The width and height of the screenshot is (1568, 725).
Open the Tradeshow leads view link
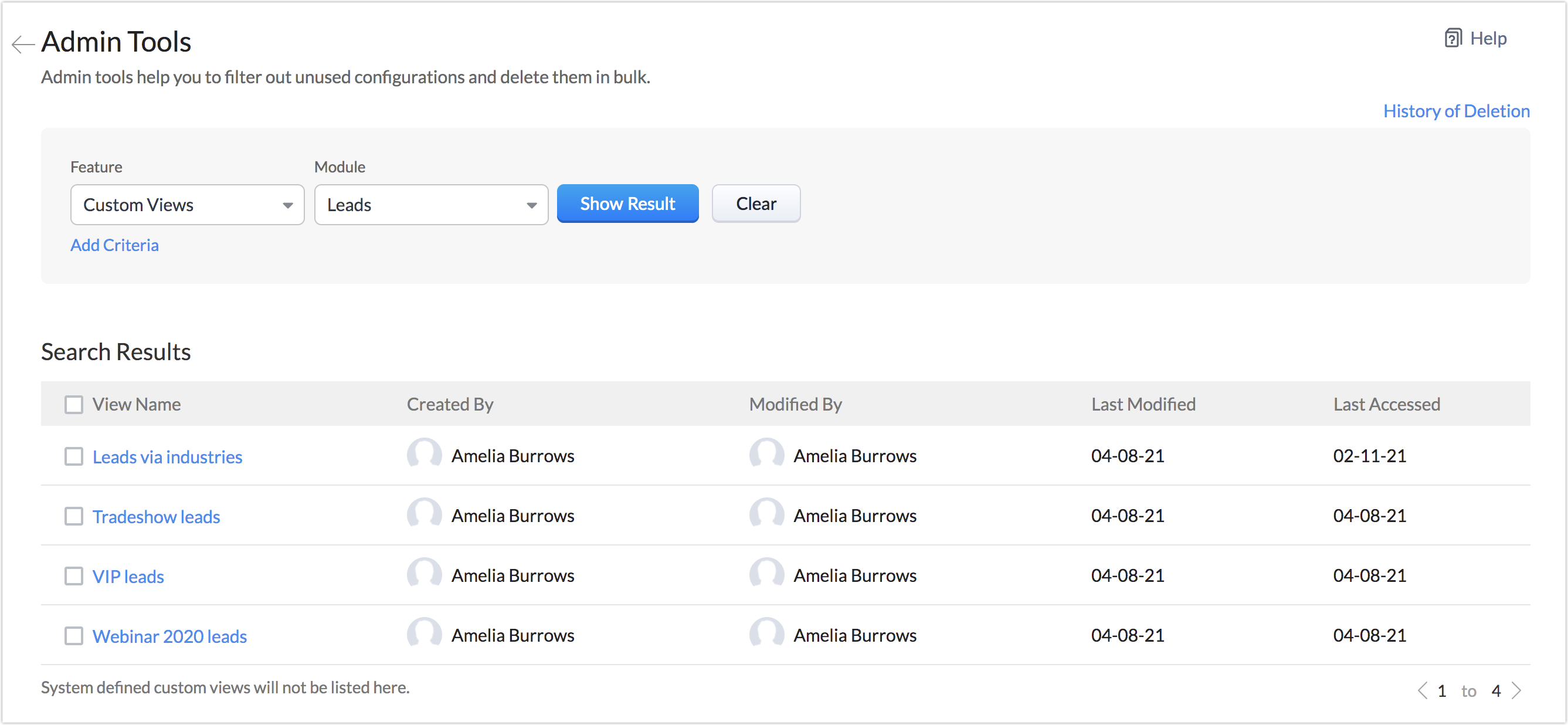[x=156, y=516]
